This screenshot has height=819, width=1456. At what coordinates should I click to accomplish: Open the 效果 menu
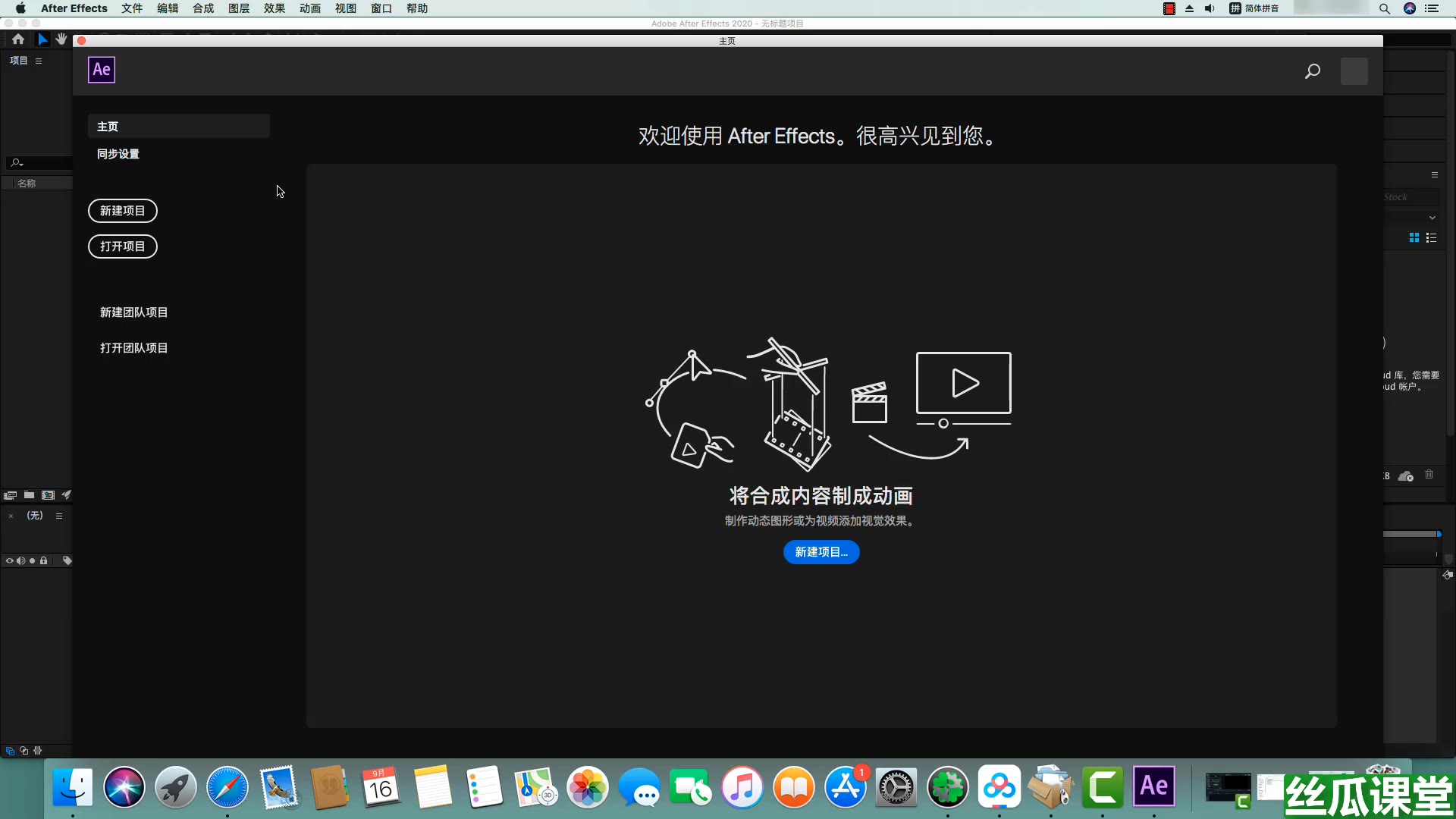275,8
